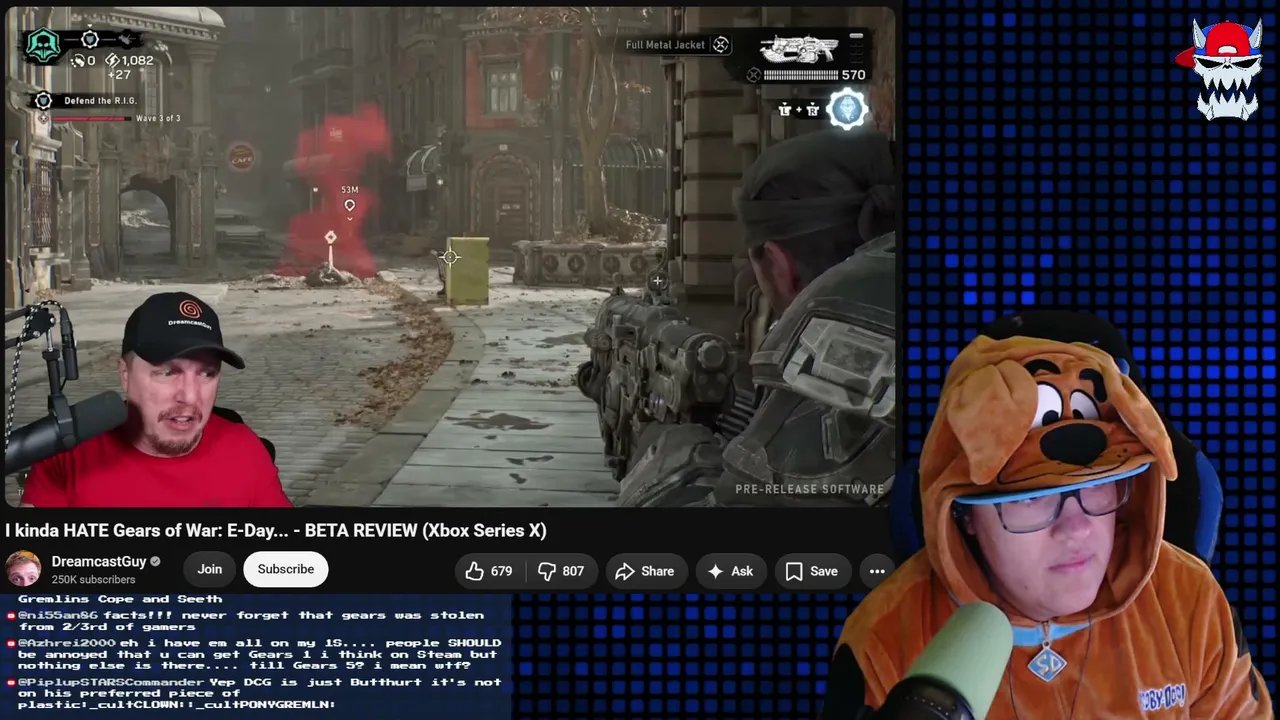Viewport: 1280px width, 720px height.
Task: Click the "Full Metal Jacket" label in the game HUD
Action: (x=665, y=45)
